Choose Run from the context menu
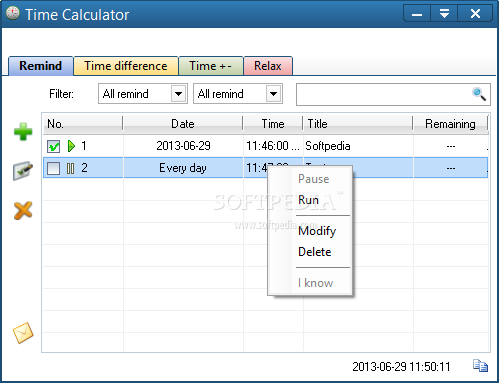499x383 pixels. (310, 200)
